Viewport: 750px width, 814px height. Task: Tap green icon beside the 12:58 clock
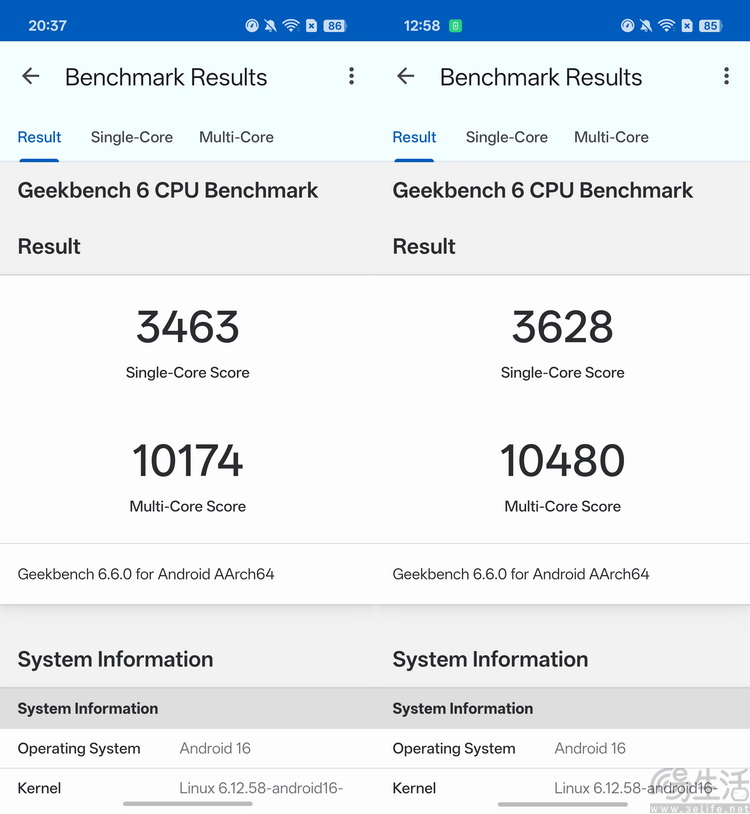[x=456, y=26]
